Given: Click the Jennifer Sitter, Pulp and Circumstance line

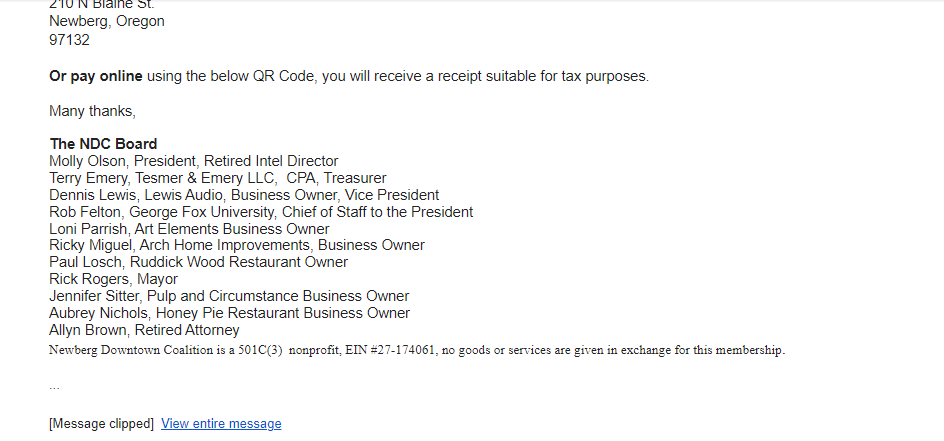Looking at the screenshot, I should pyautogui.click(x=229, y=296).
